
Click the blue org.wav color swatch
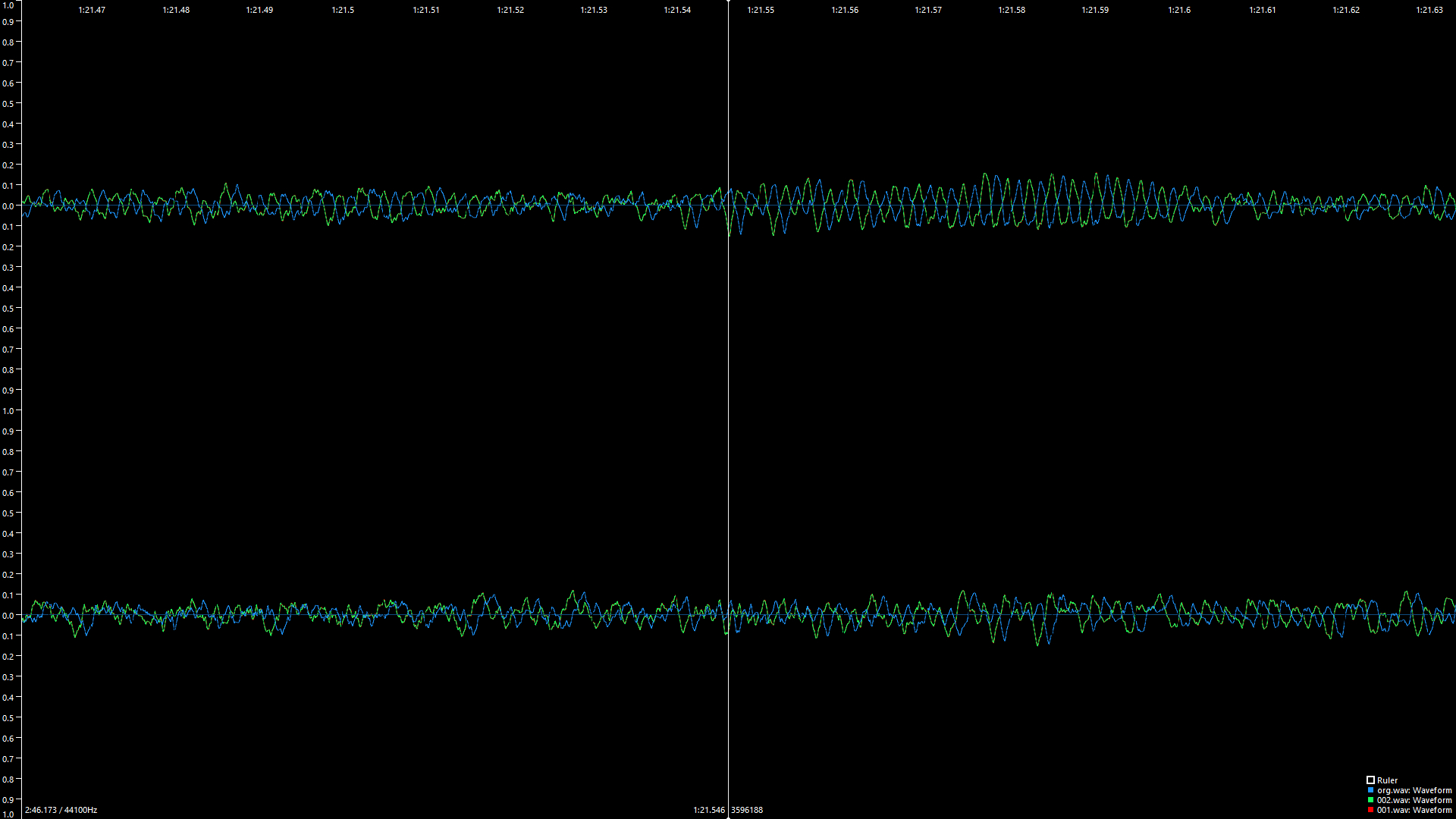[1370, 790]
